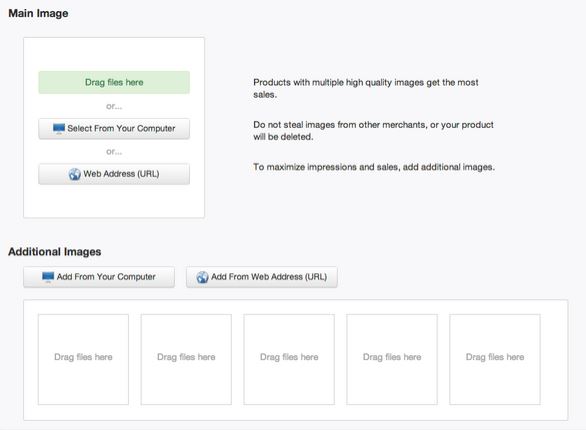
Task: Click the globe icon in Web Address (URL)
Action: tap(74, 174)
